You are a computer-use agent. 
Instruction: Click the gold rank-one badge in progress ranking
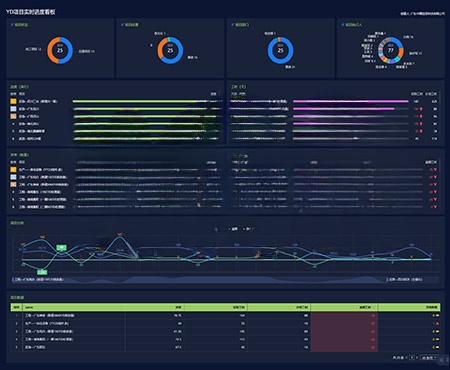(13, 101)
